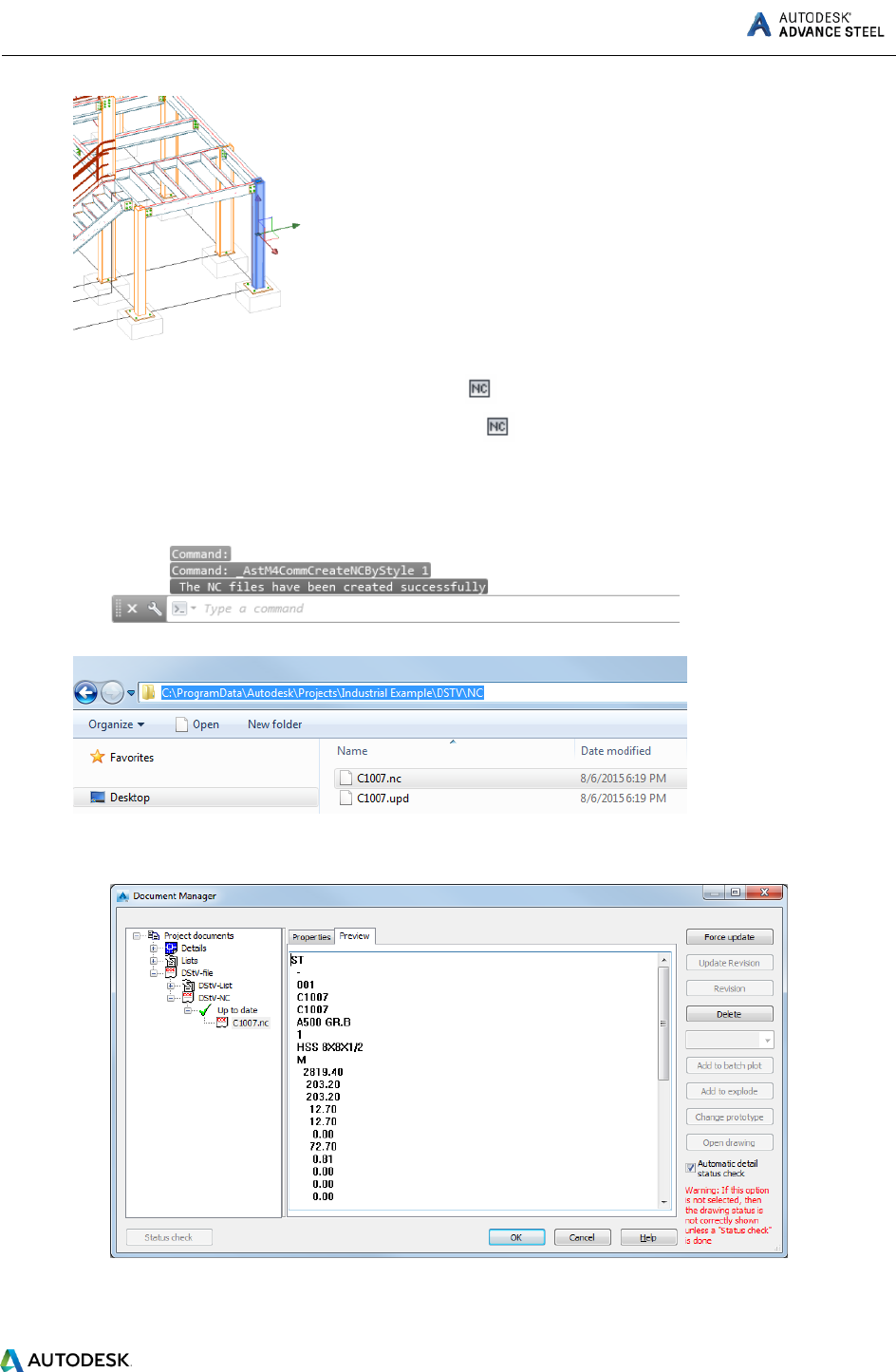Image resolution: width=896 pixels, height=1372 pixels.
Task: Click the star icon next to Favorites
Action: point(97,757)
